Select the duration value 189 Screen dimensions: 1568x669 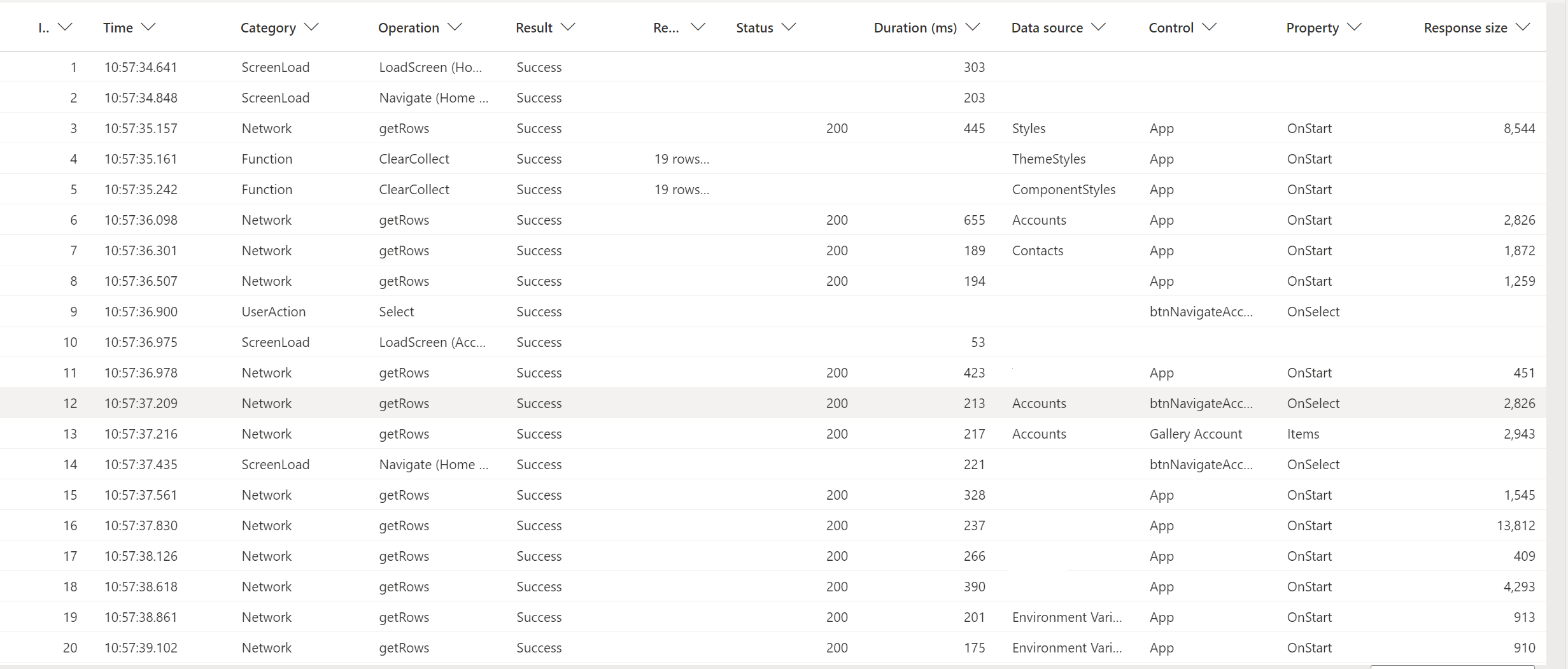click(974, 251)
